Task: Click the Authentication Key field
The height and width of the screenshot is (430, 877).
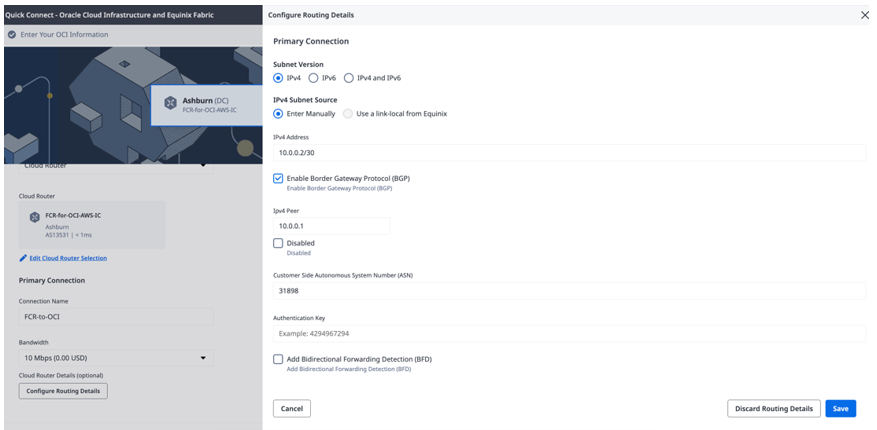Action: tap(569, 334)
